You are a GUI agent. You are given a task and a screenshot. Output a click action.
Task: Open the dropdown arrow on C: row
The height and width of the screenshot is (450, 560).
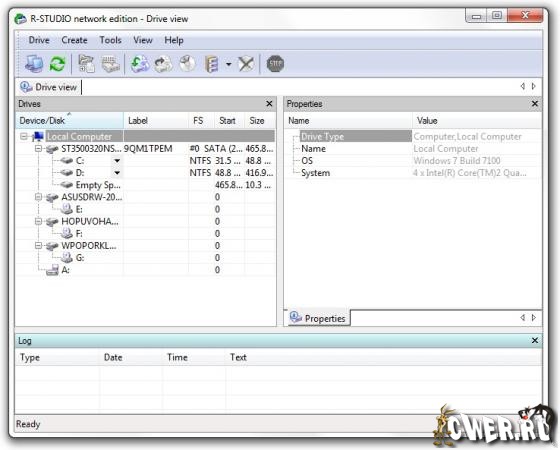click(x=117, y=161)
